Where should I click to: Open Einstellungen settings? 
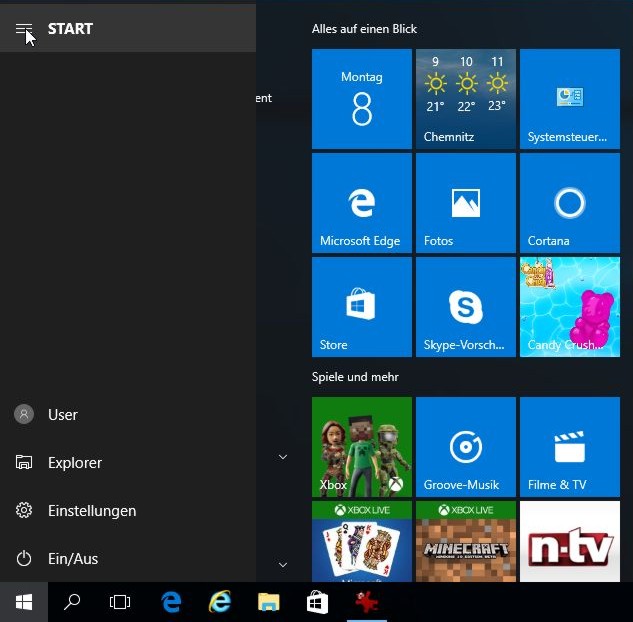(x=128, y=511)
